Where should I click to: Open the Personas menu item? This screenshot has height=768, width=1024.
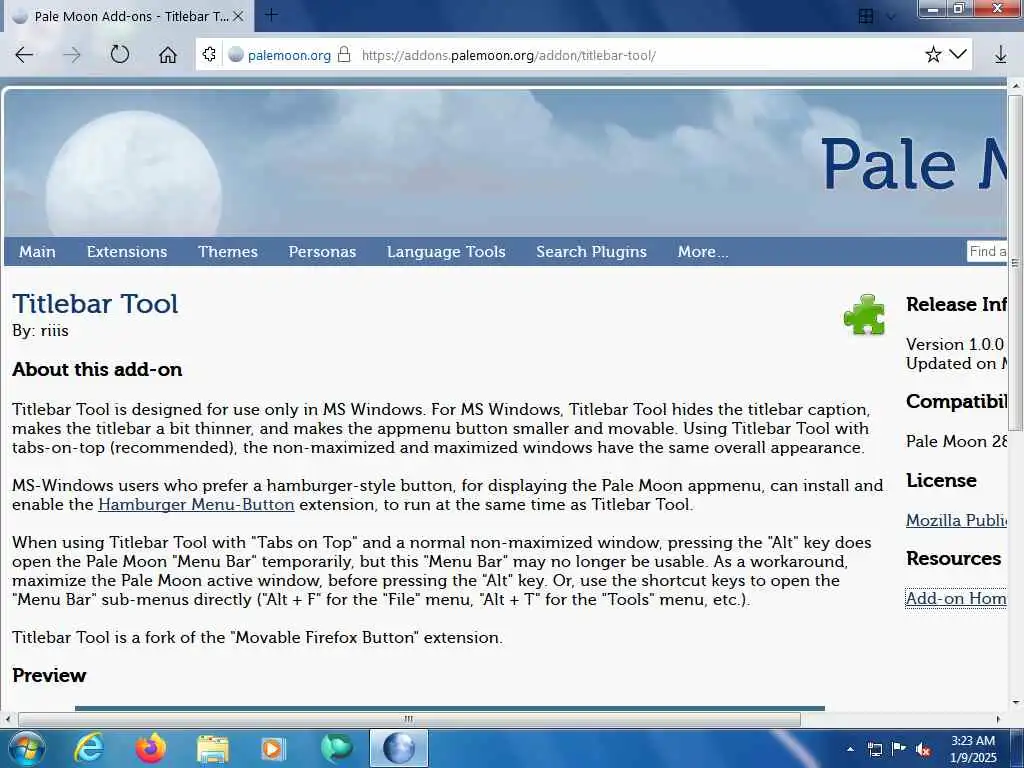point(322,251)
